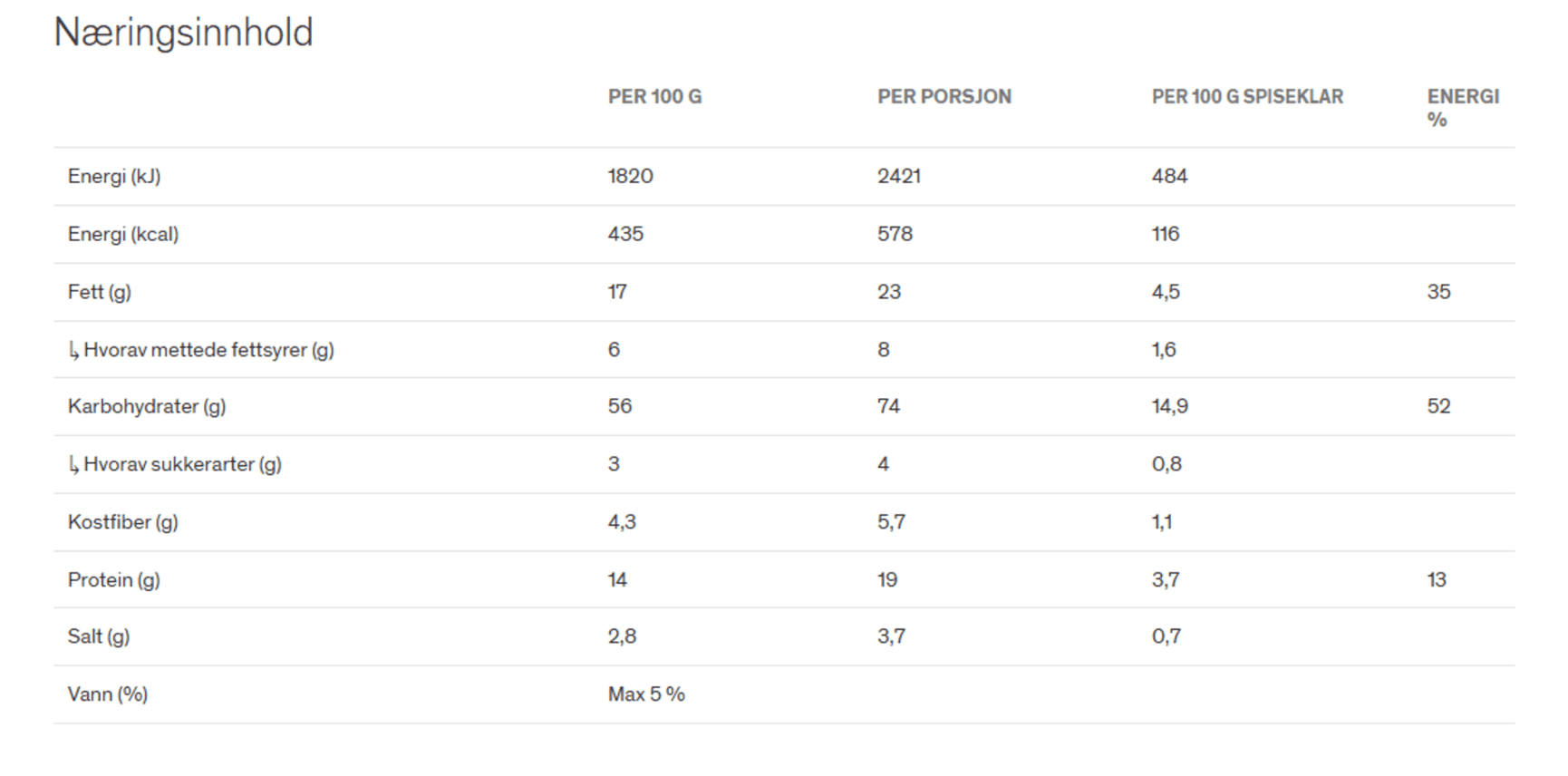Screen dimensions: 1568x776
Task: Click the Max 5 % water value
Action: click(646, 694)
